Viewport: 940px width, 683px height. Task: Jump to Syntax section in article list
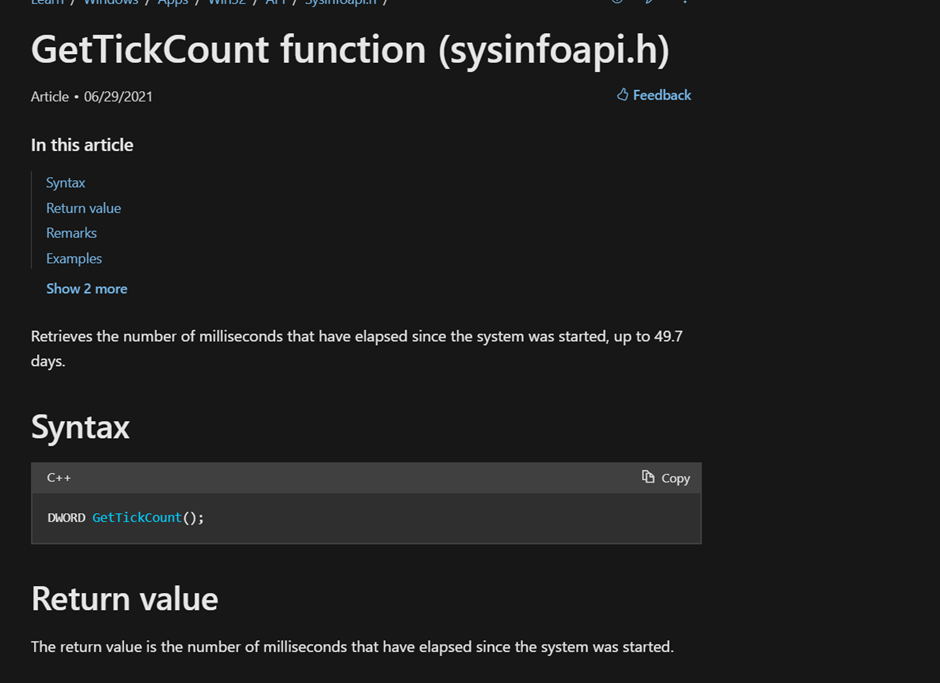(x=65, y=182)
